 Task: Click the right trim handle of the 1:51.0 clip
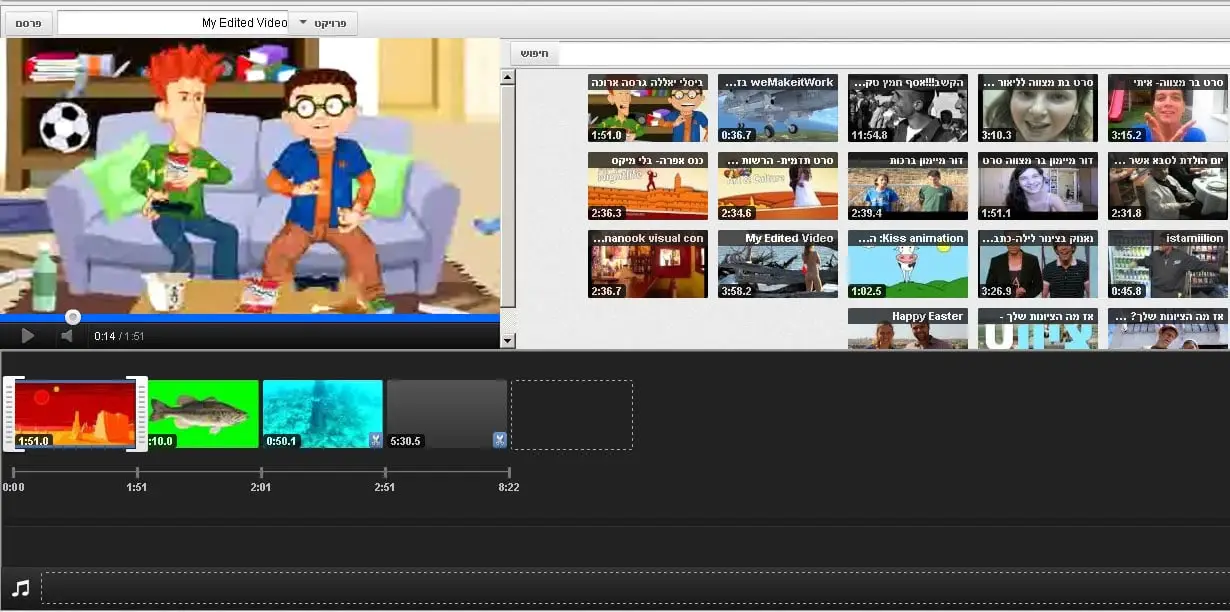point(142,414)
